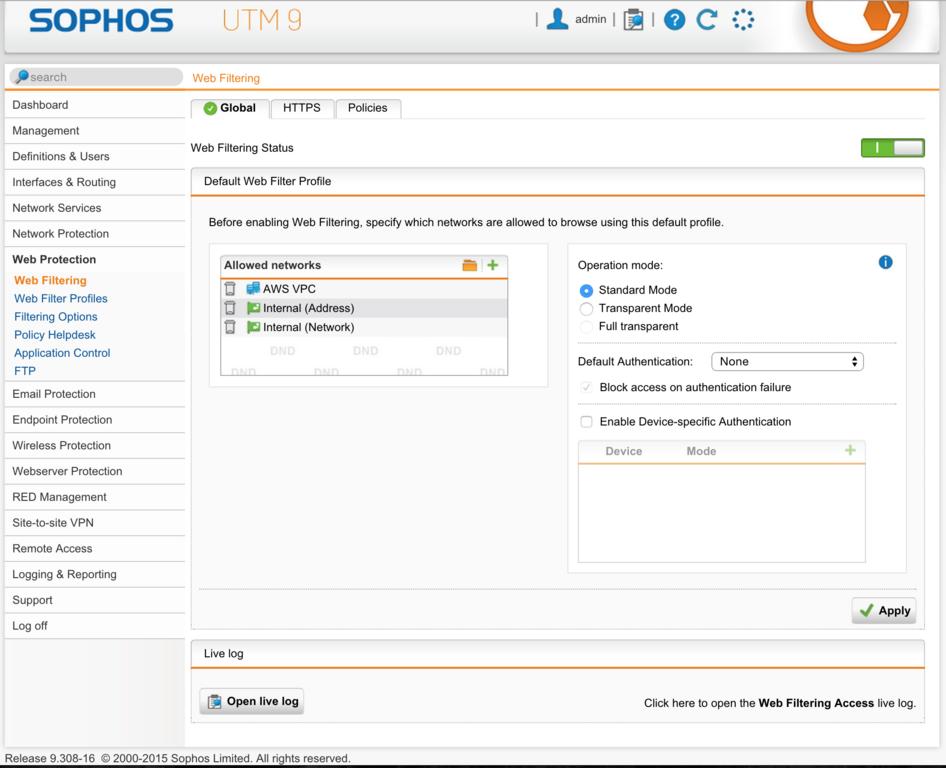Apply the web filter profile settings
The image size is (946, 768).
click(x=884, y=611)
